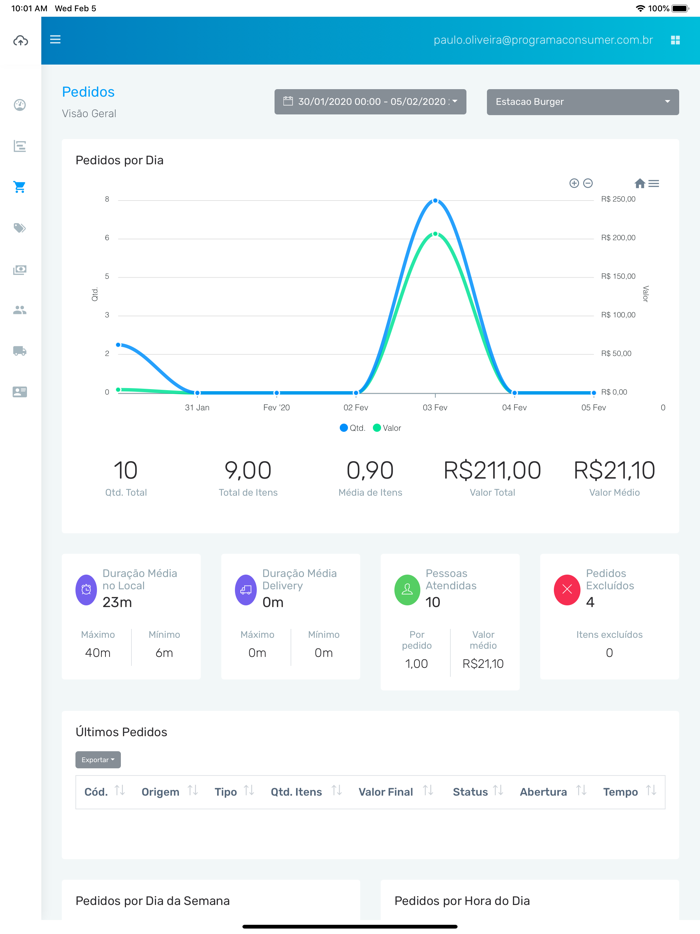The width and height of the screenshot is (700, 934).
Task: Click the R$211,00 Valor Total figure
Action: 492,471
